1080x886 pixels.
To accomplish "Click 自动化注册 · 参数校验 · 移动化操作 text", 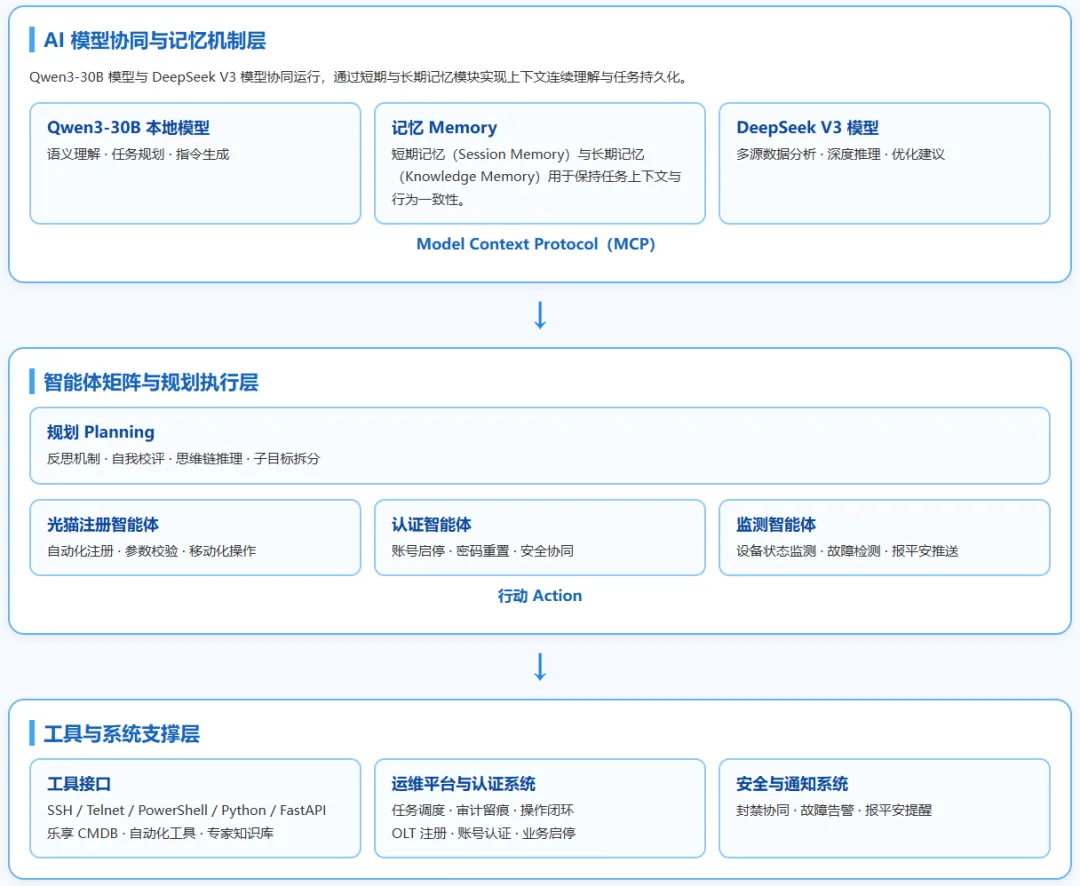I will 152,551.
